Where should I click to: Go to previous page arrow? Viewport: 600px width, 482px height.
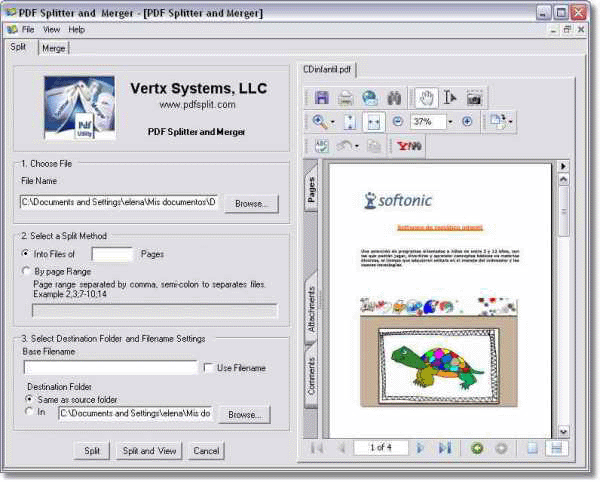[x=341, y=448]
